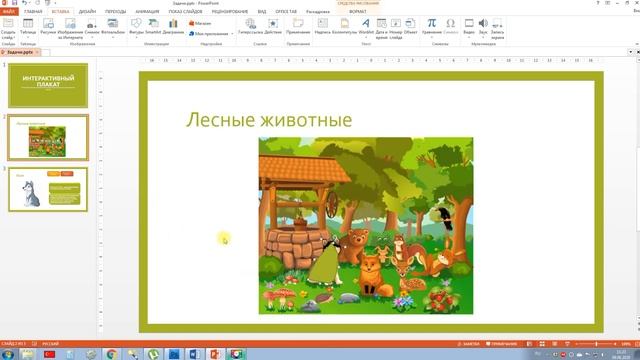This screenshot has width=640, height=360.
Task: Switch to the Home (Главная) tab
Action: pos(33,11)
